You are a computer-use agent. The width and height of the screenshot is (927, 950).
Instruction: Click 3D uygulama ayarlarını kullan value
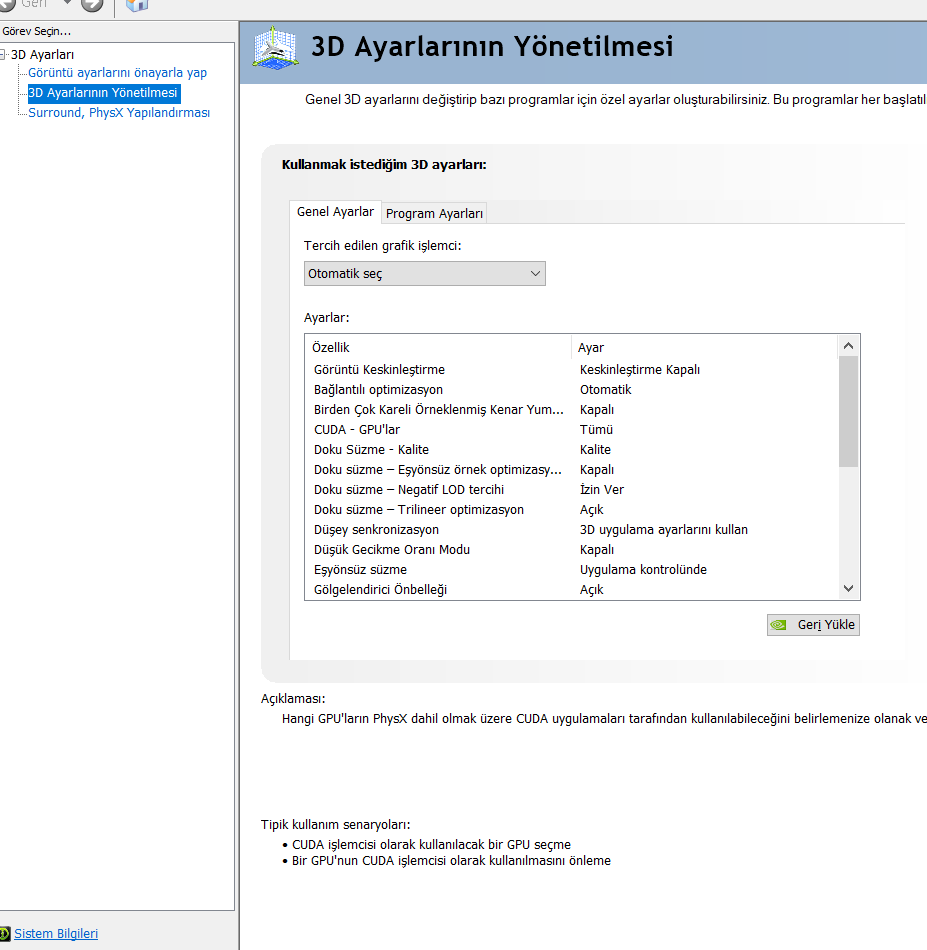663,530
